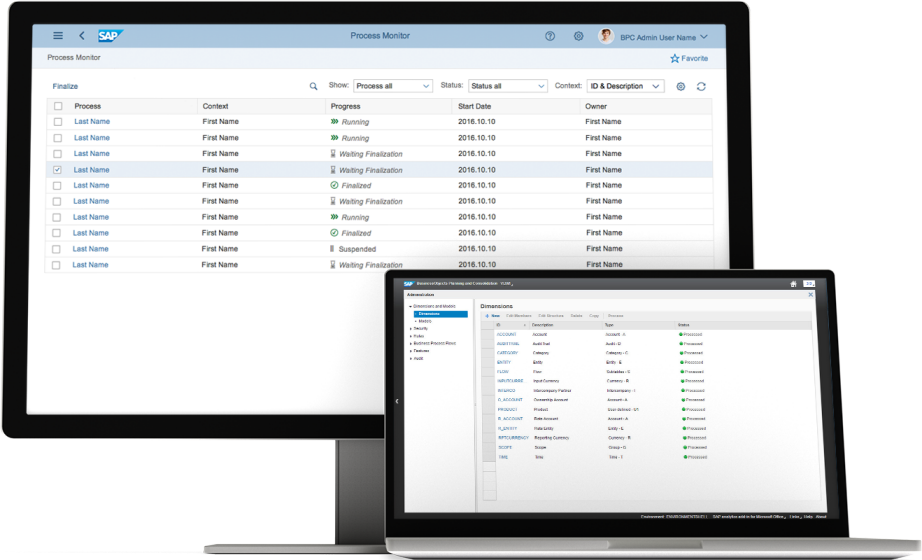Open the Show 'Process all' dropdown

[x=392, y=87]
